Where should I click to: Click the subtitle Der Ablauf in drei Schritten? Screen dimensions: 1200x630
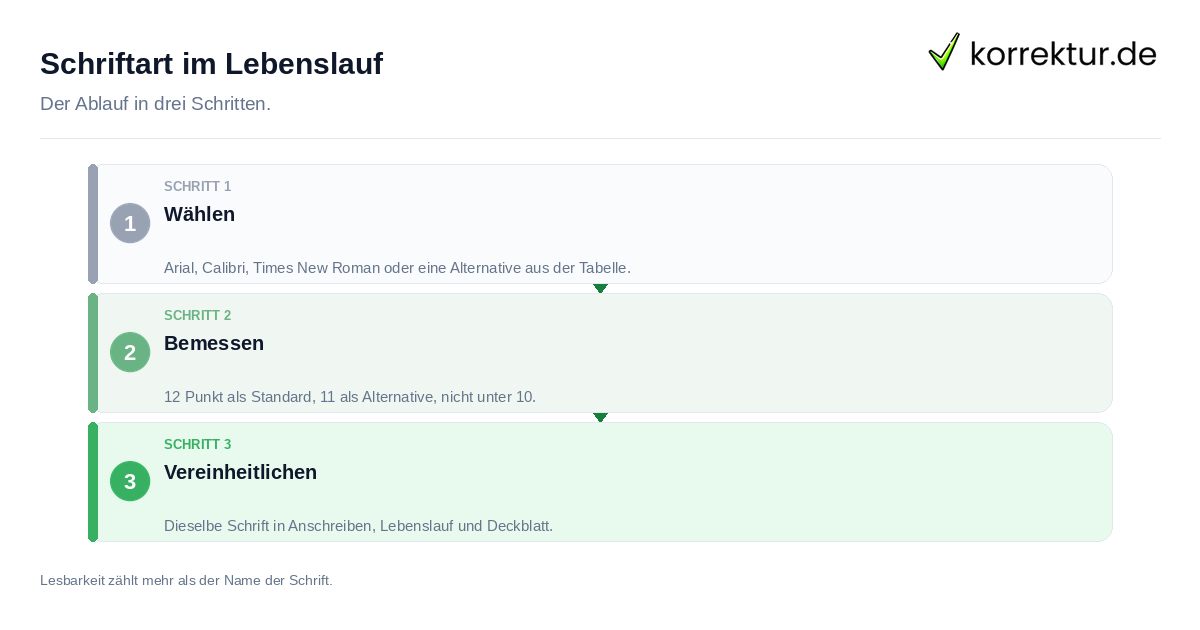coord(155,104)
